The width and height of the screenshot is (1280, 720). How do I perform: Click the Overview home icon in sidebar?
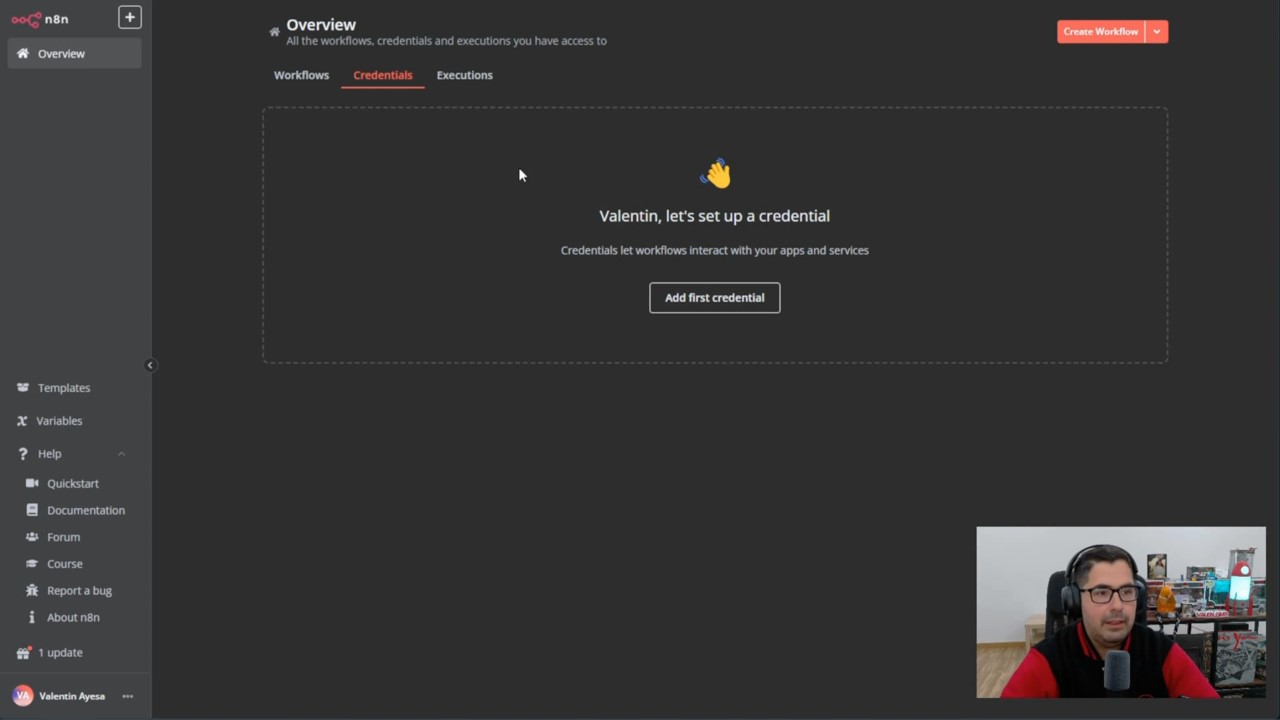23,53
